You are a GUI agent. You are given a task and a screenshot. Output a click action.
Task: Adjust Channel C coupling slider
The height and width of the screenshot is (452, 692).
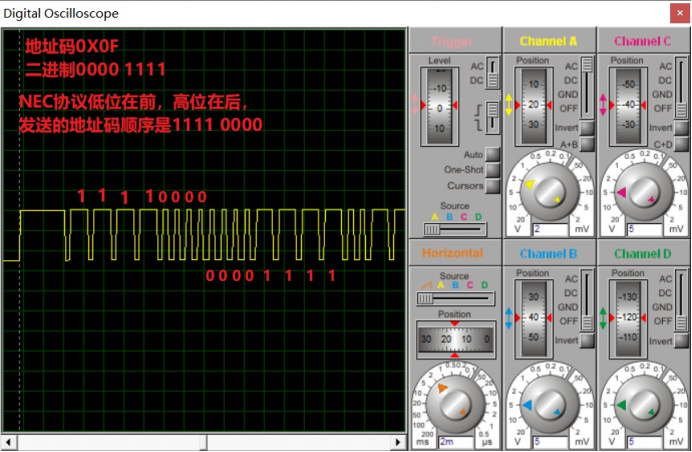(681, 87)
